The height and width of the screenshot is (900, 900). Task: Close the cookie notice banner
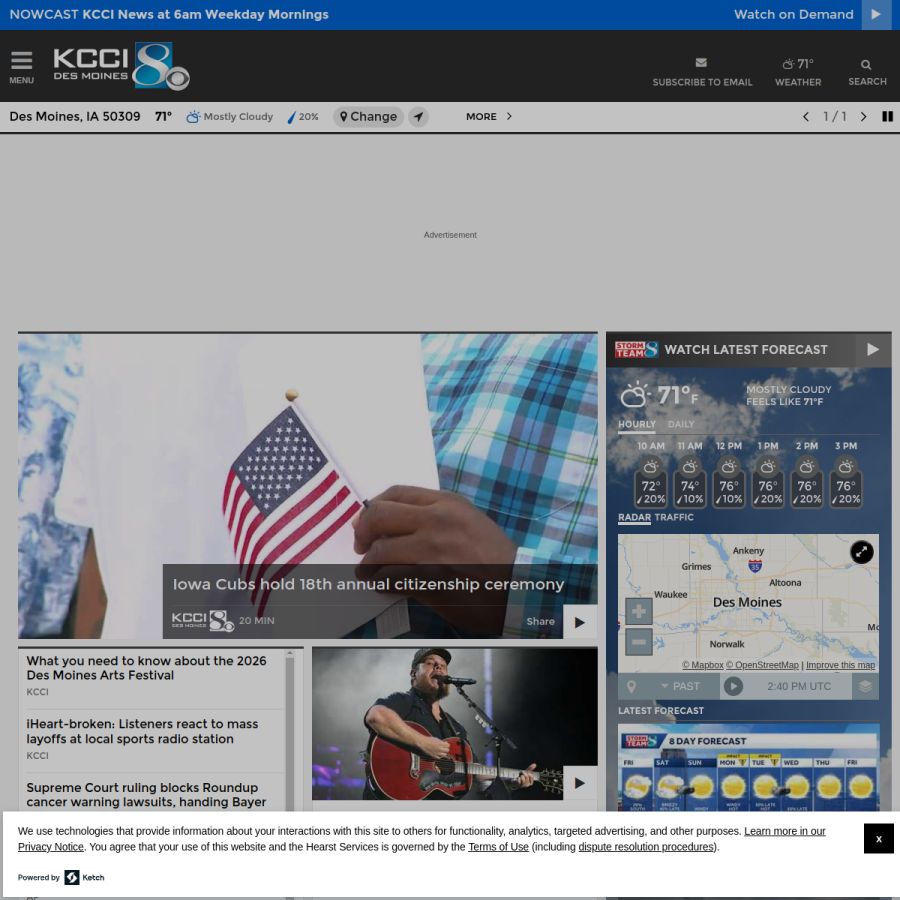point(878,839)
